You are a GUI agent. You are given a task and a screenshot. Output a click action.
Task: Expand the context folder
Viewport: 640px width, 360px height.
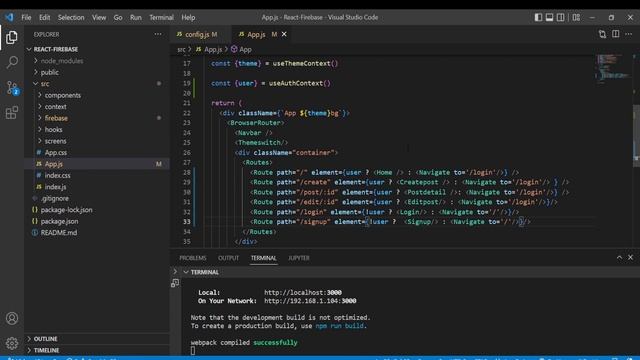97,107
